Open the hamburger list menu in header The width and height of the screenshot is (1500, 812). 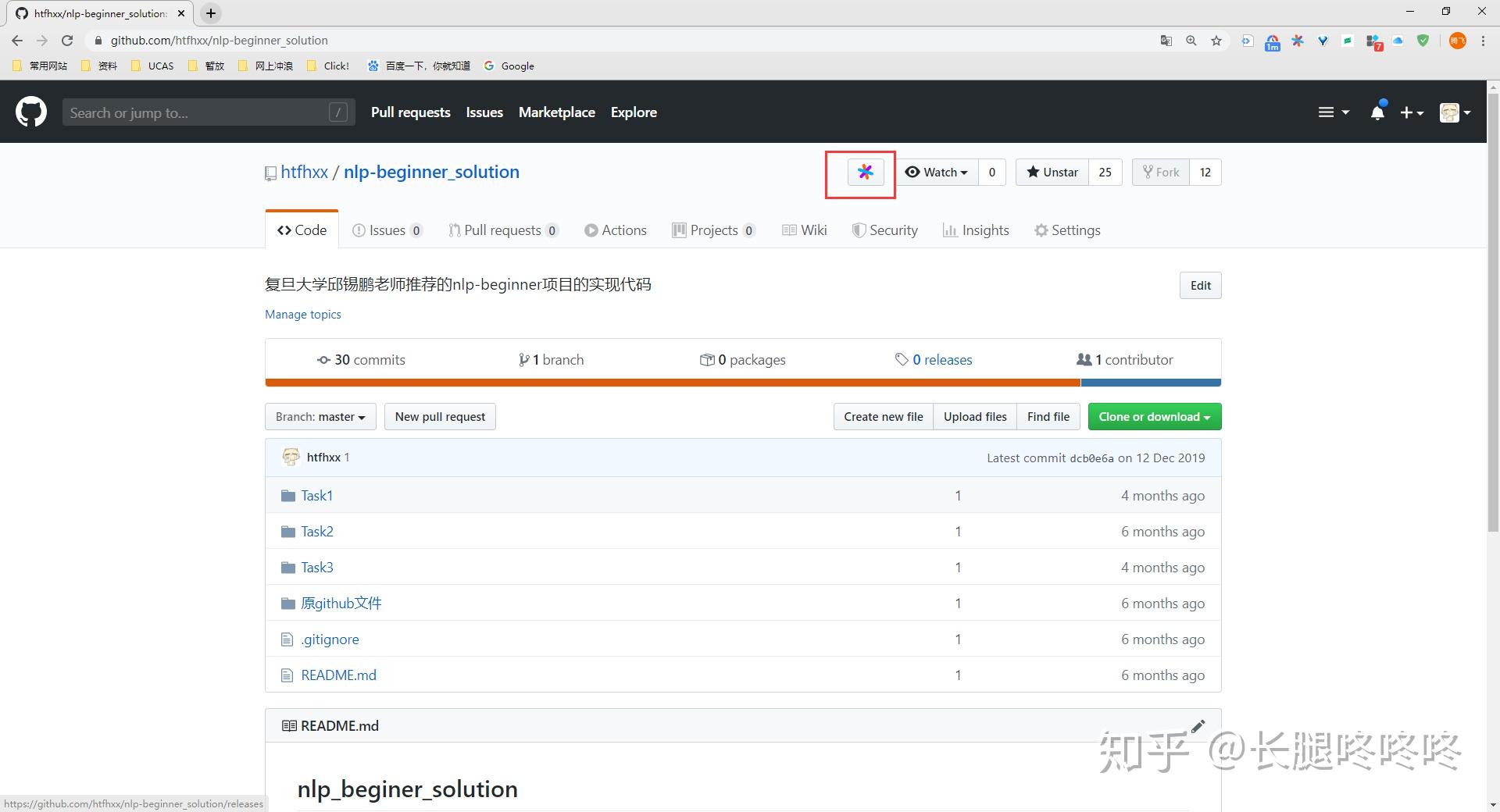click(x=1333, y=112)
